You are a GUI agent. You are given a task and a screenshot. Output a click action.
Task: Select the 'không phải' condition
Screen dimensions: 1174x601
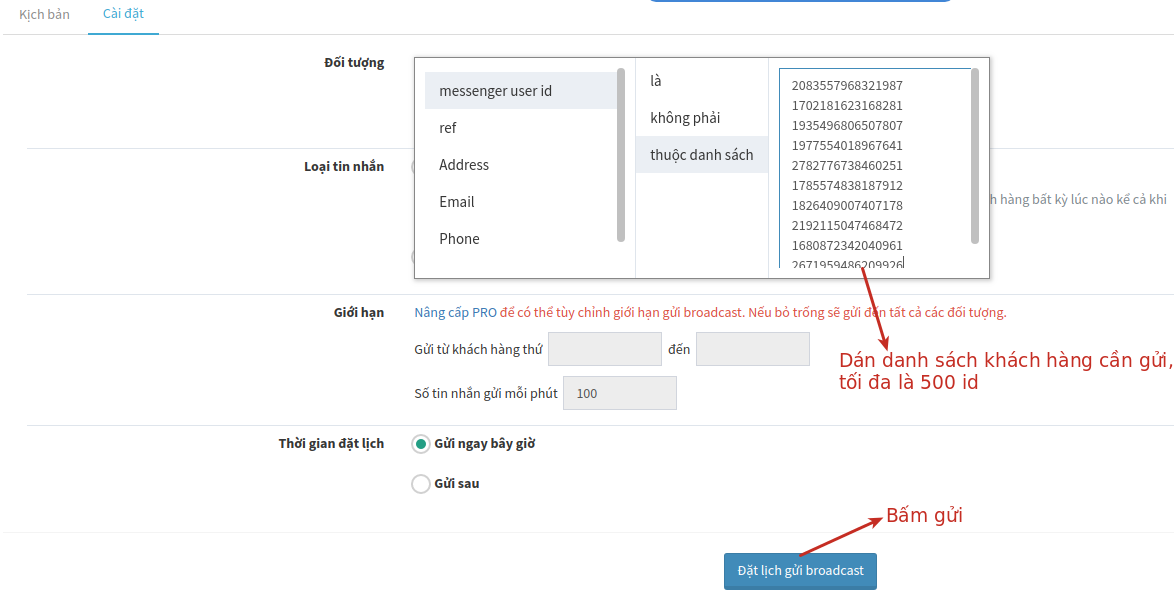[x=702, y=118]
